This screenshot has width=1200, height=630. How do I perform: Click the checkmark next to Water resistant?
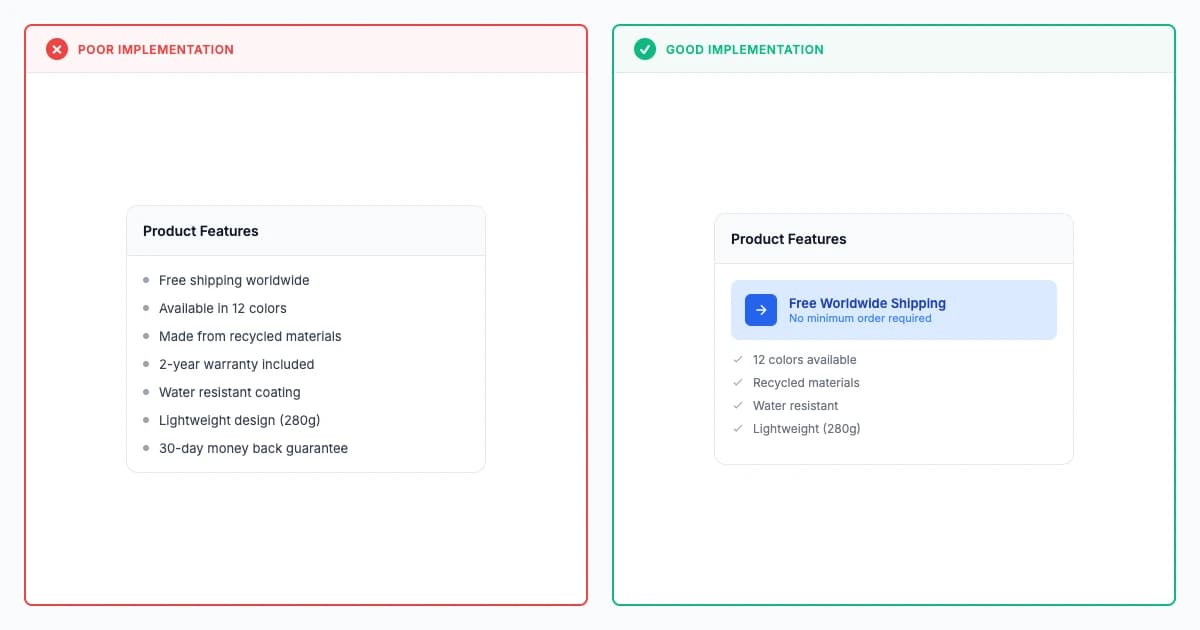click(x=738, y=405)
